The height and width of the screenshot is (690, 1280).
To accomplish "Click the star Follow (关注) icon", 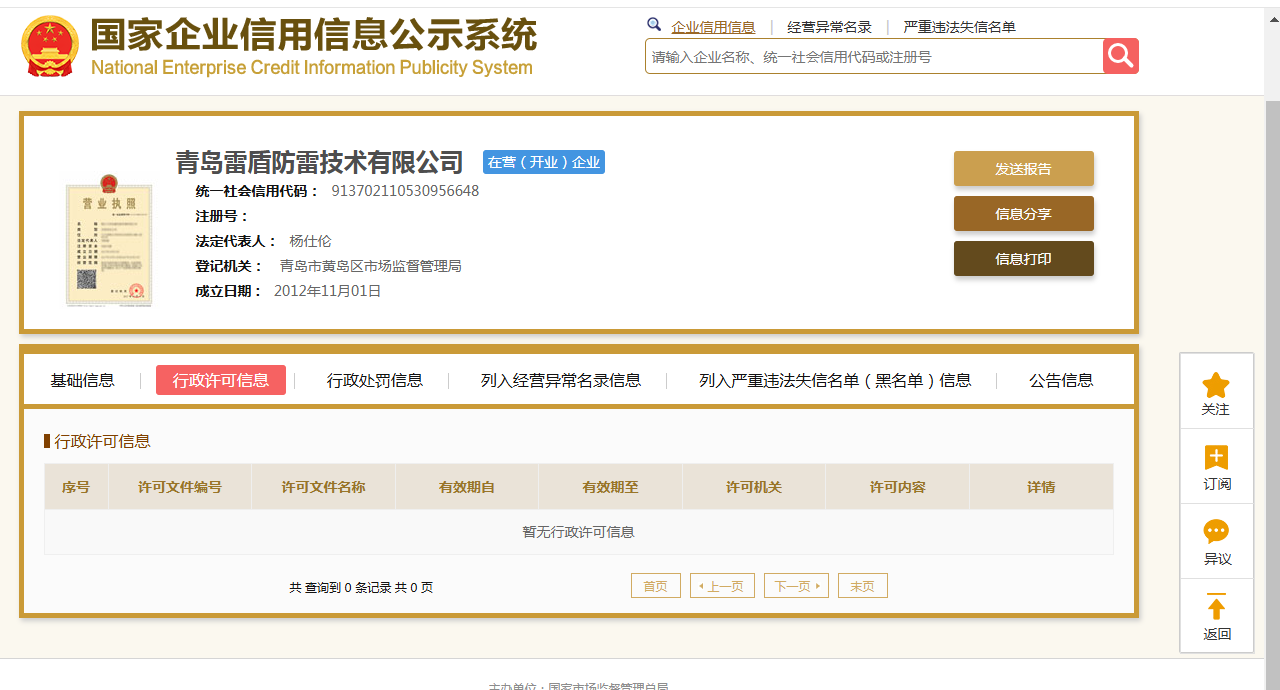I will [x=1216, y=386].
